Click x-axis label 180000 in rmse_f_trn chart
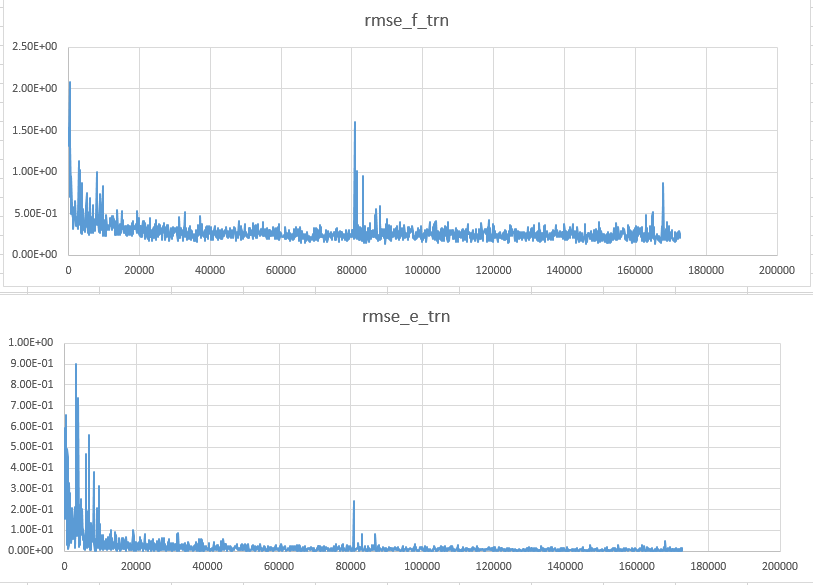813x585 pixels. click(706, 270)
